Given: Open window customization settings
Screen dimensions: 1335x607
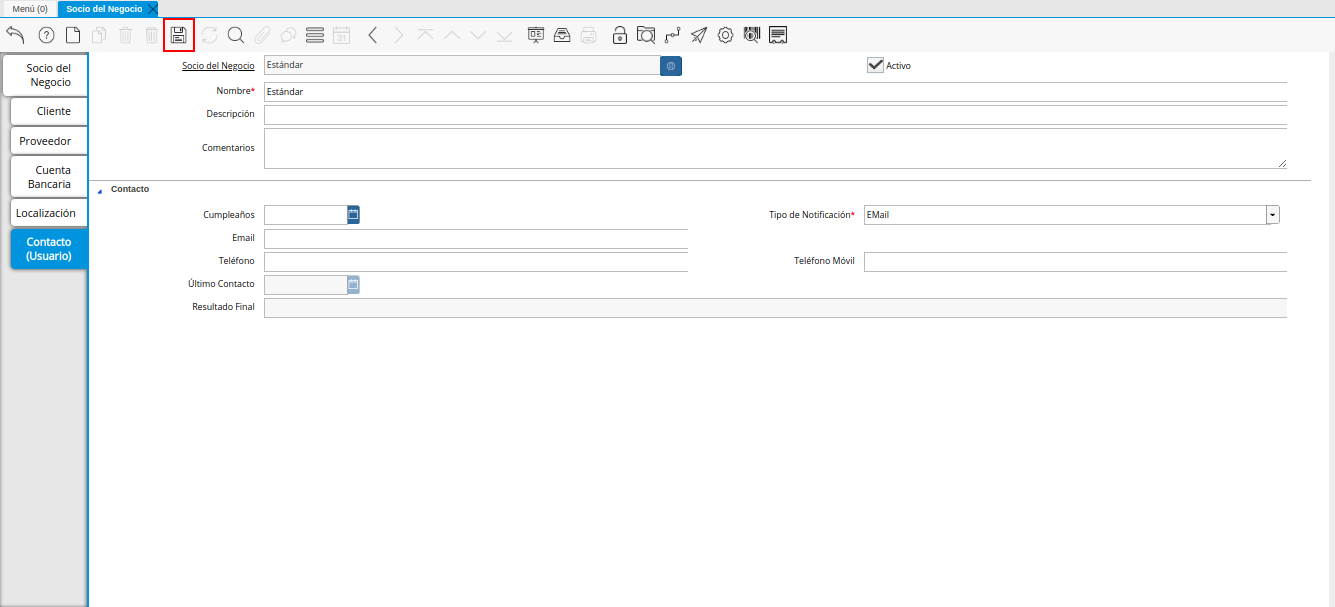Looking at the screenshot, I should pos(724,34).
